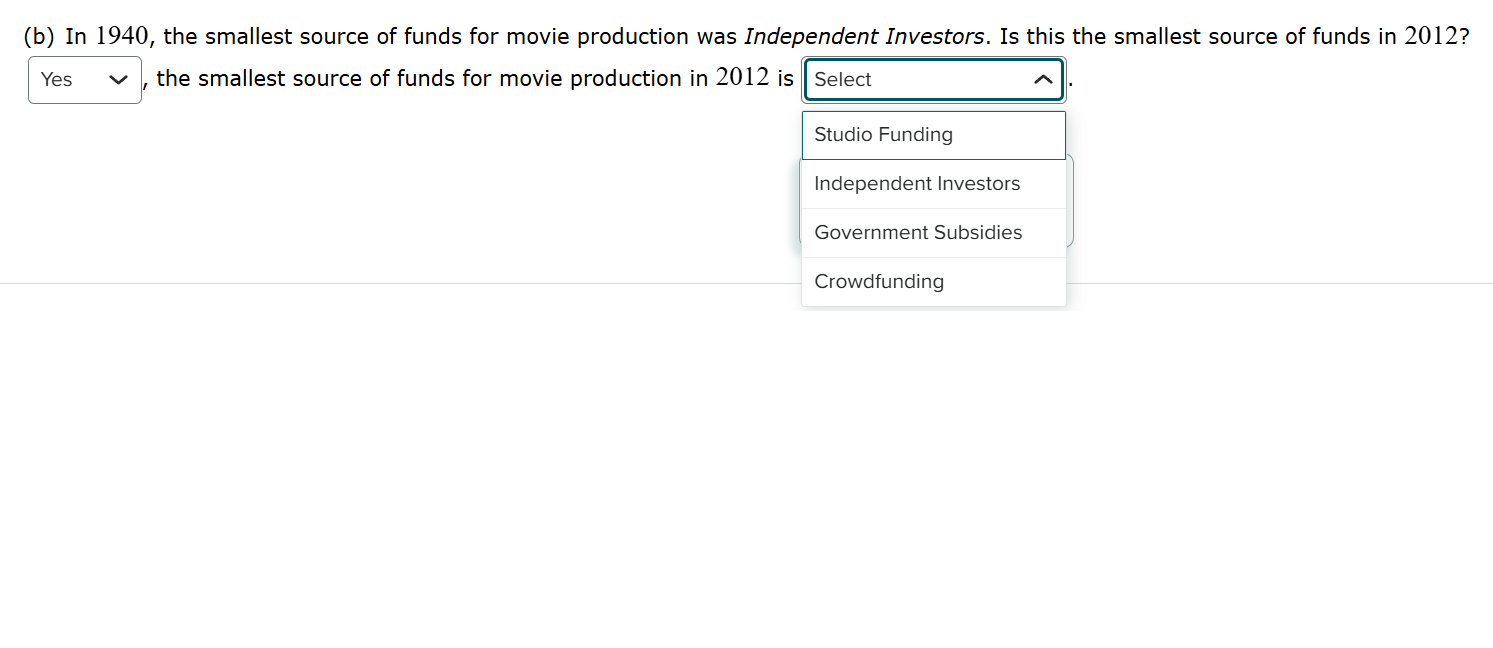Open the Yes/No answer combo box
This screenshot has width=1493, height=648.
85,79
